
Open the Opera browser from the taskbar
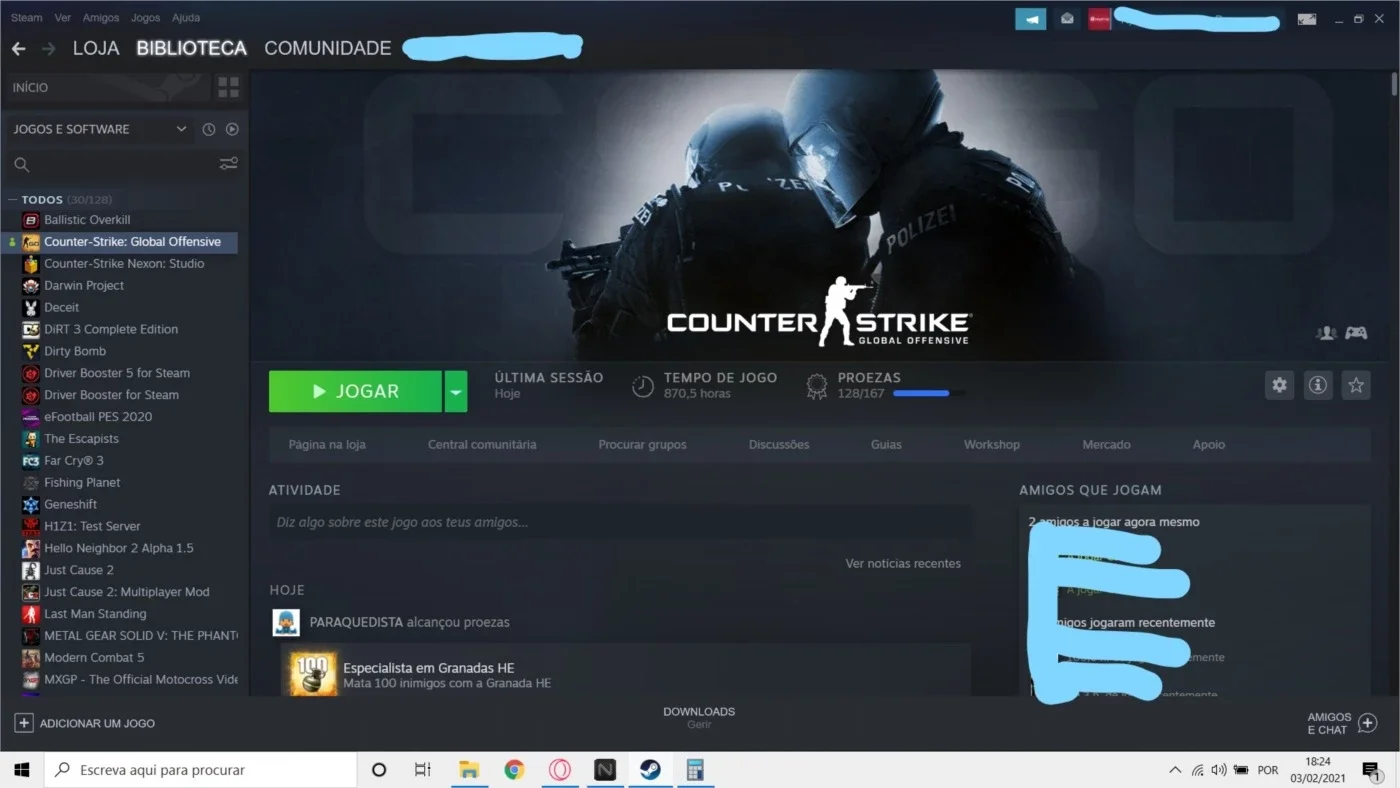560,770
